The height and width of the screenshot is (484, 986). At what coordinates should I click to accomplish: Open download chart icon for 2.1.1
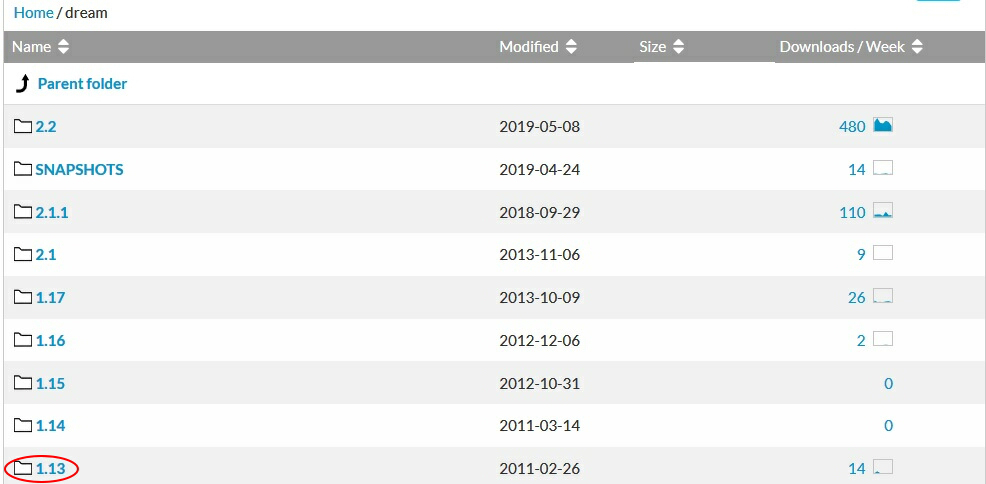tap(883, 211)
